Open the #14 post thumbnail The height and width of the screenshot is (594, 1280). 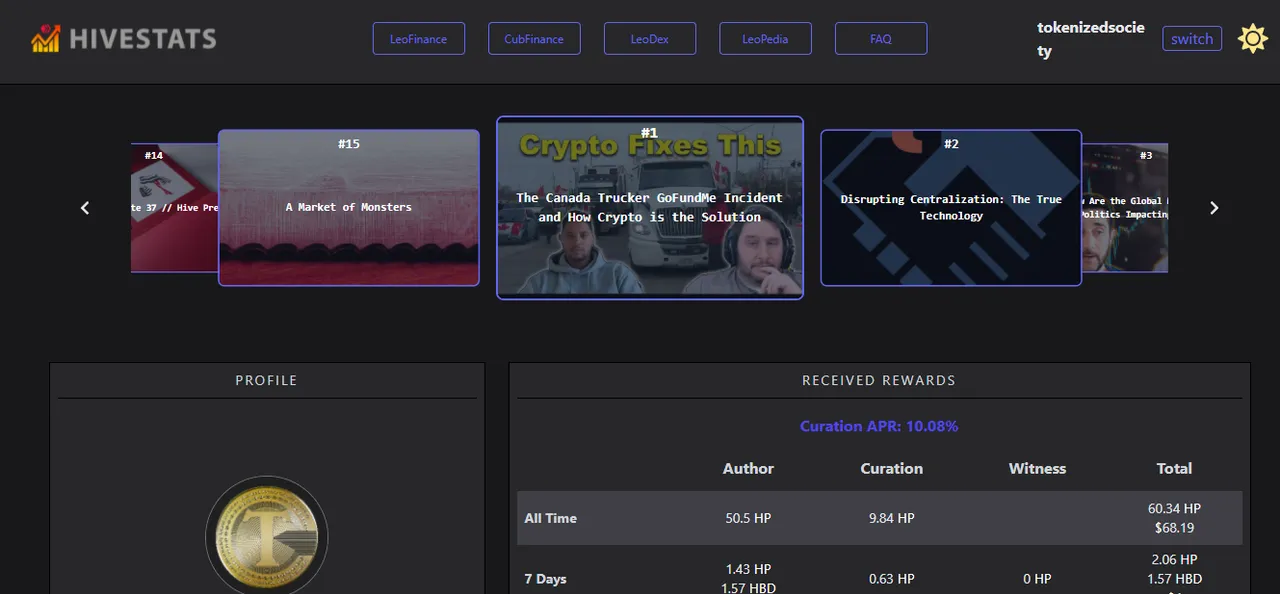[x=175, y=208]
